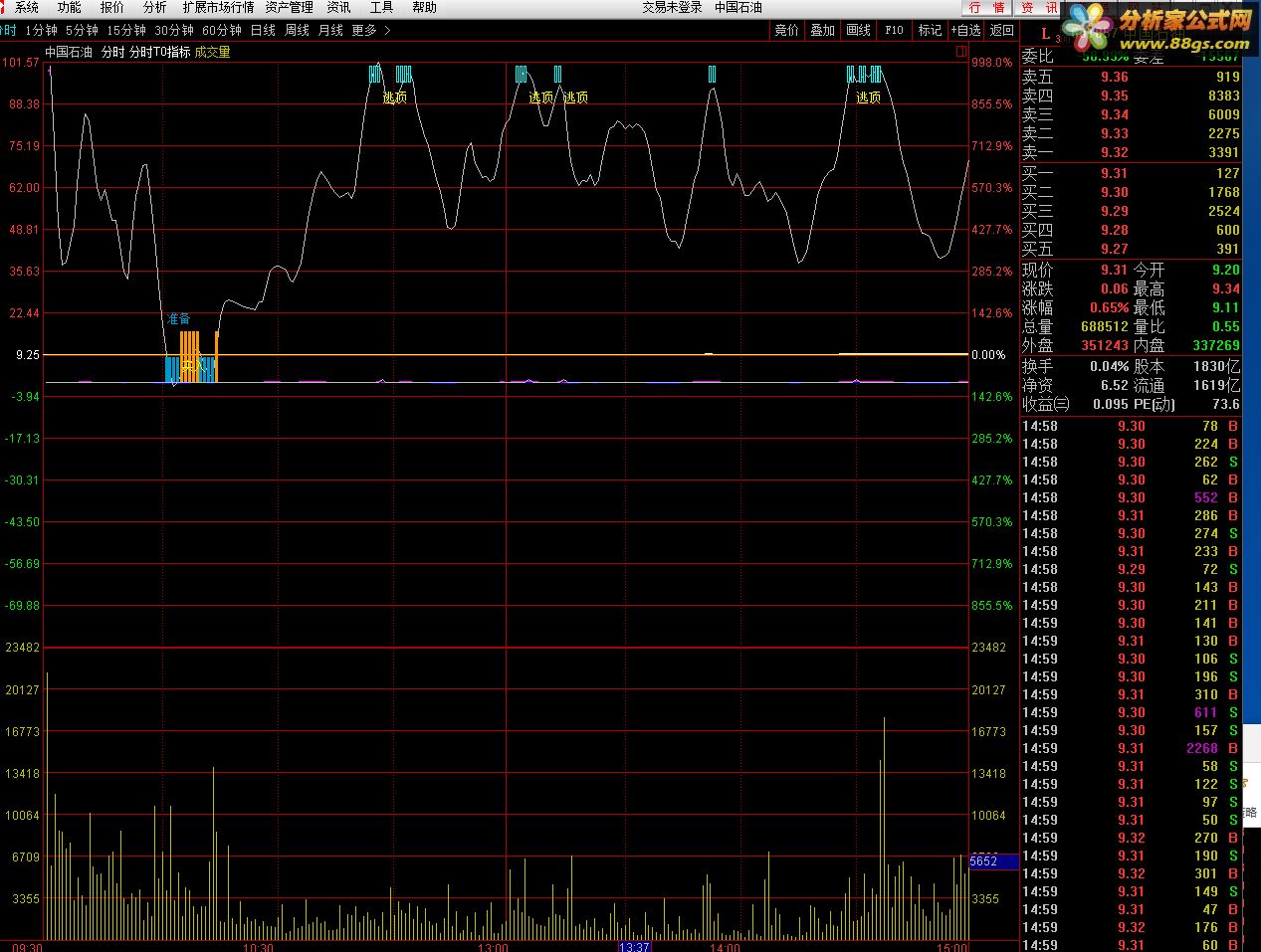The width and height of the screenshot is (1261, 952).
Task: Click the 竞价 toolbar button
Action: [x=786, y=31]
